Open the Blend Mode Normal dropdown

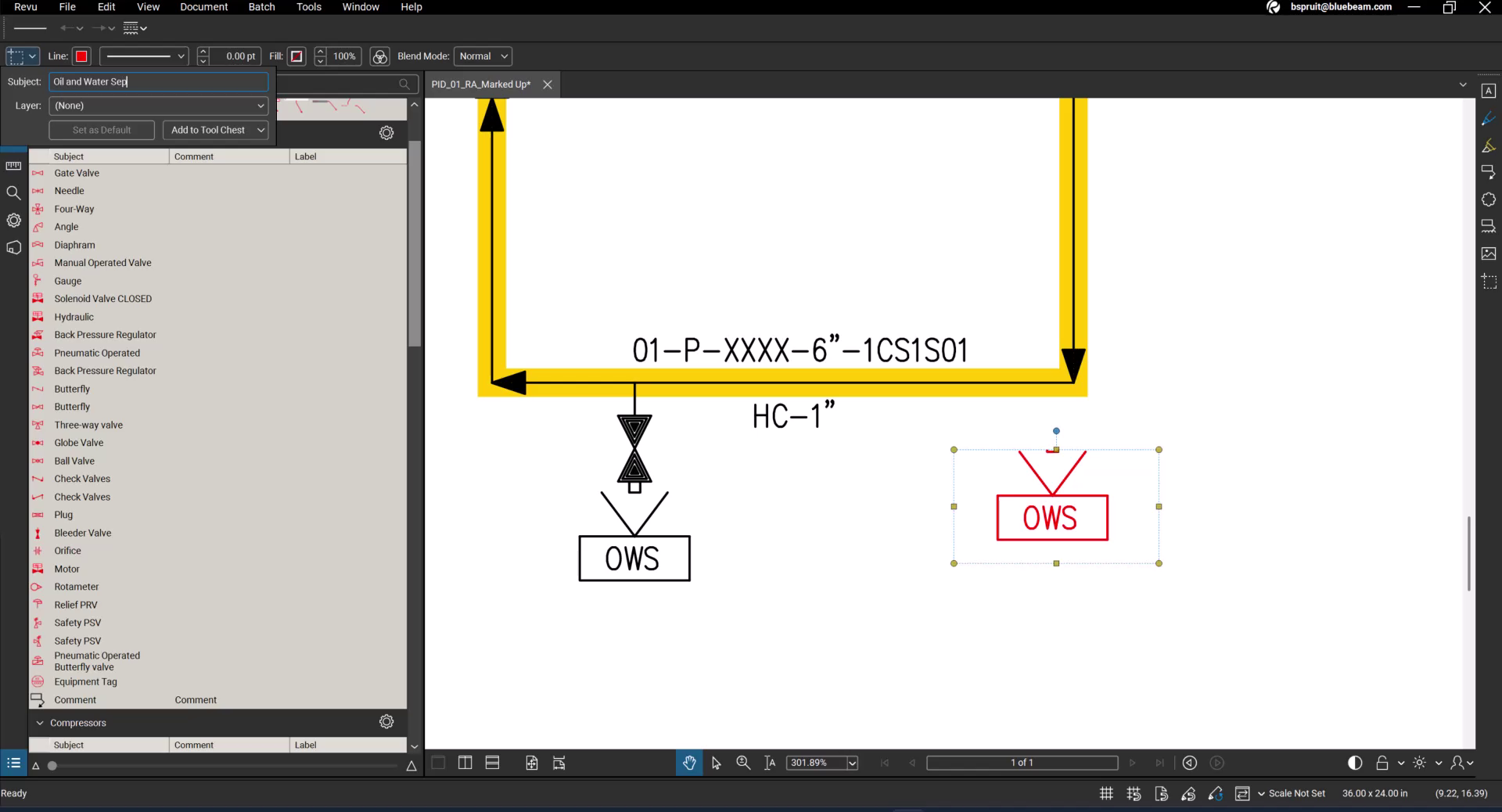tap(482, 56)
